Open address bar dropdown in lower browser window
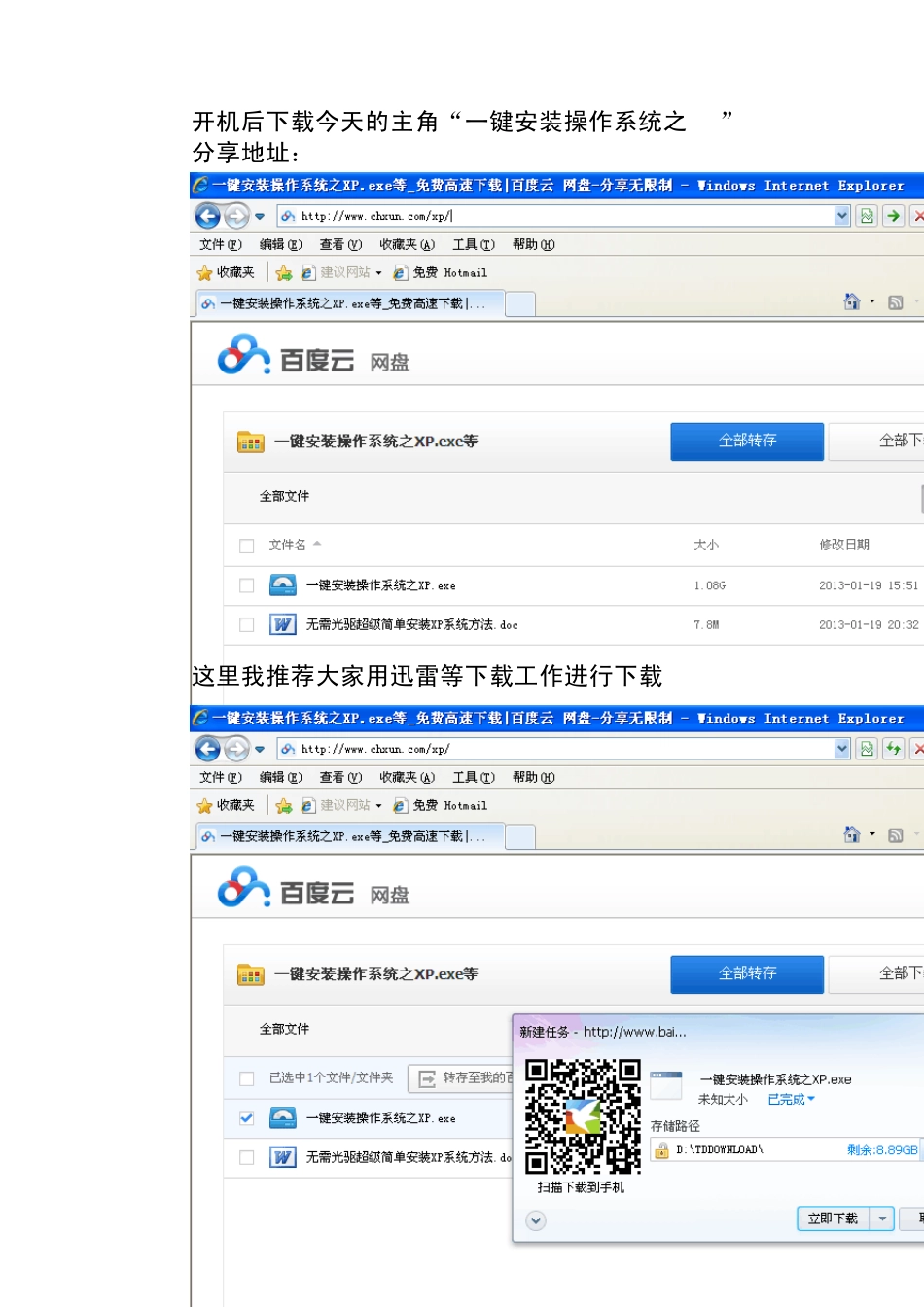Viewport: 924px width, 1307px height. 842,749
